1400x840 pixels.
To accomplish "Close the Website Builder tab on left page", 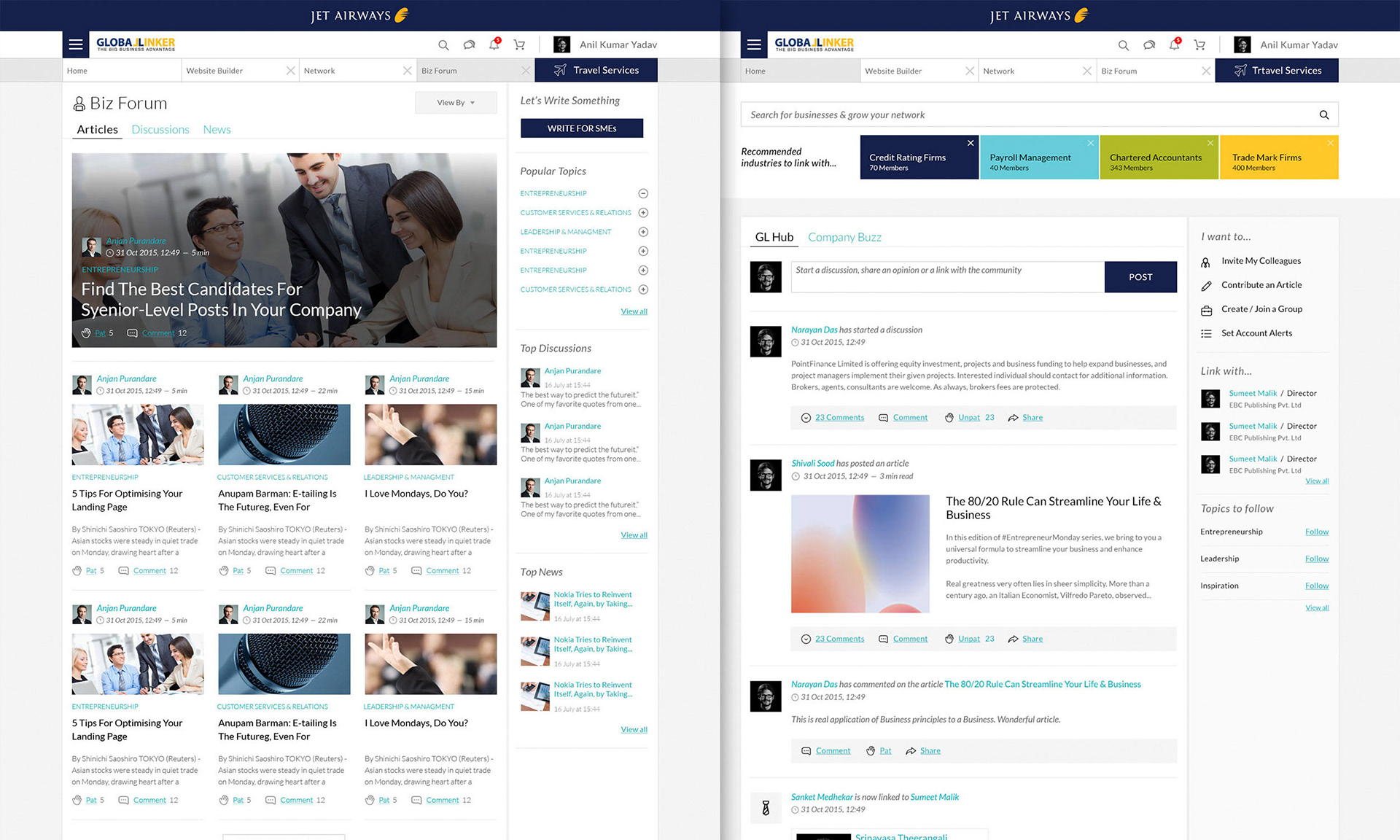I will 290,71.
